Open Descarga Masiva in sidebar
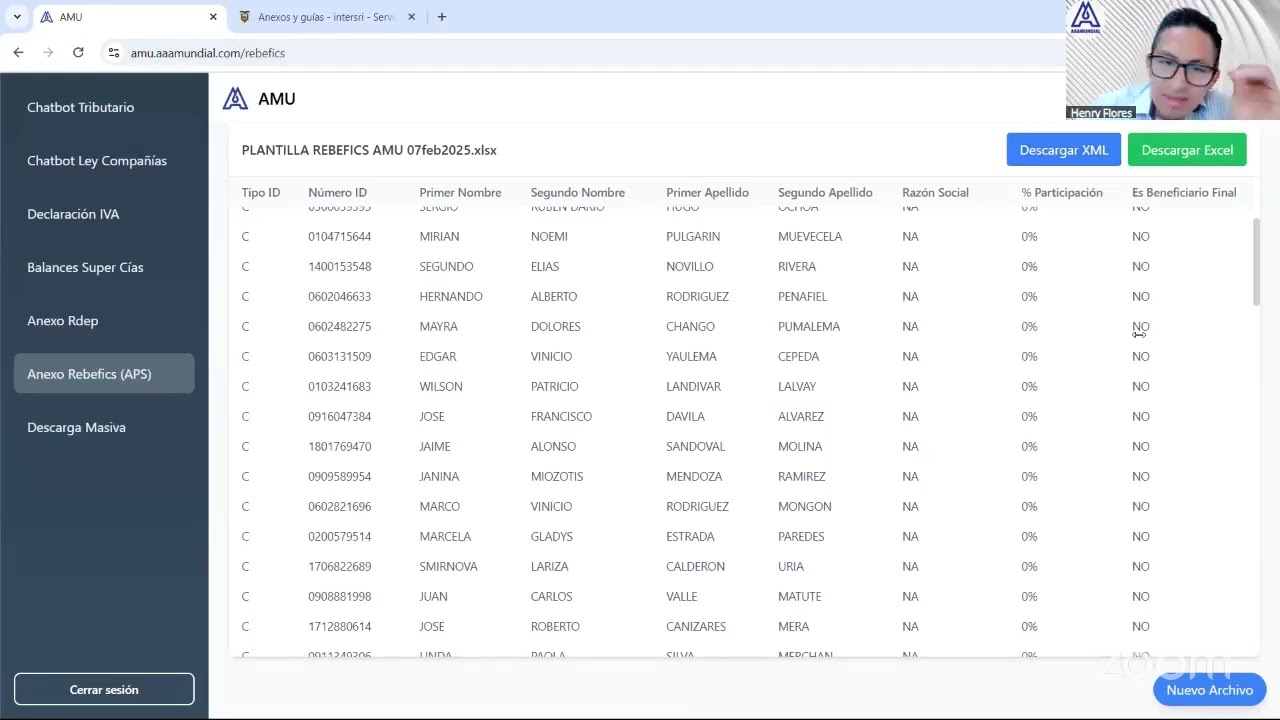 (x=76, y=427)
